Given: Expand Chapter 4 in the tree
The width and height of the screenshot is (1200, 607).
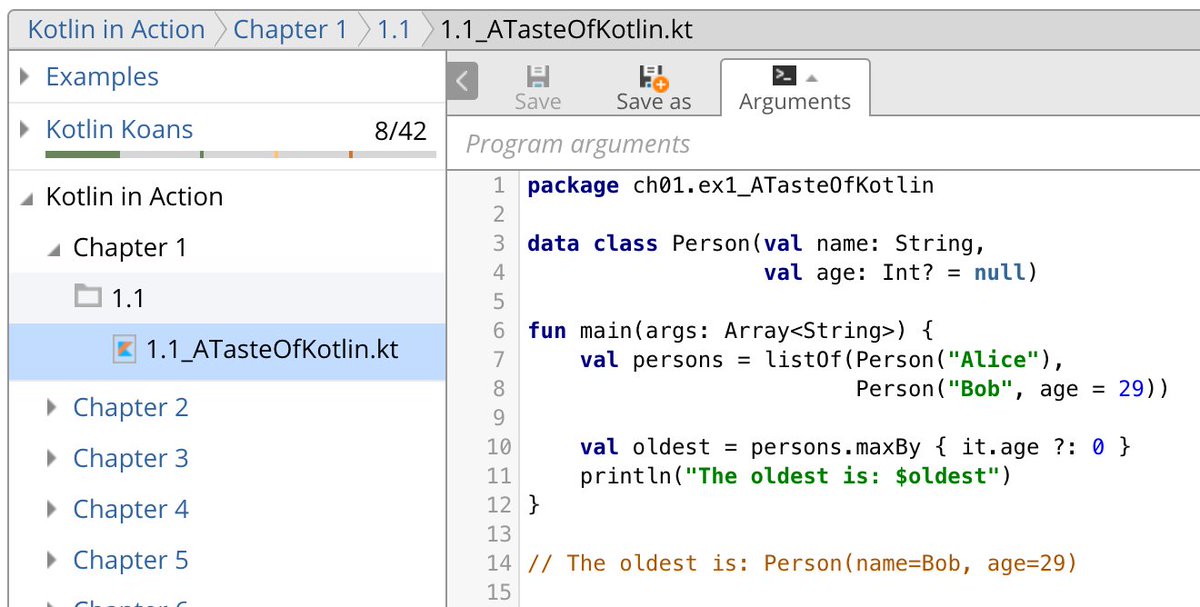Looking at the screenshot, I should [53, 510].
